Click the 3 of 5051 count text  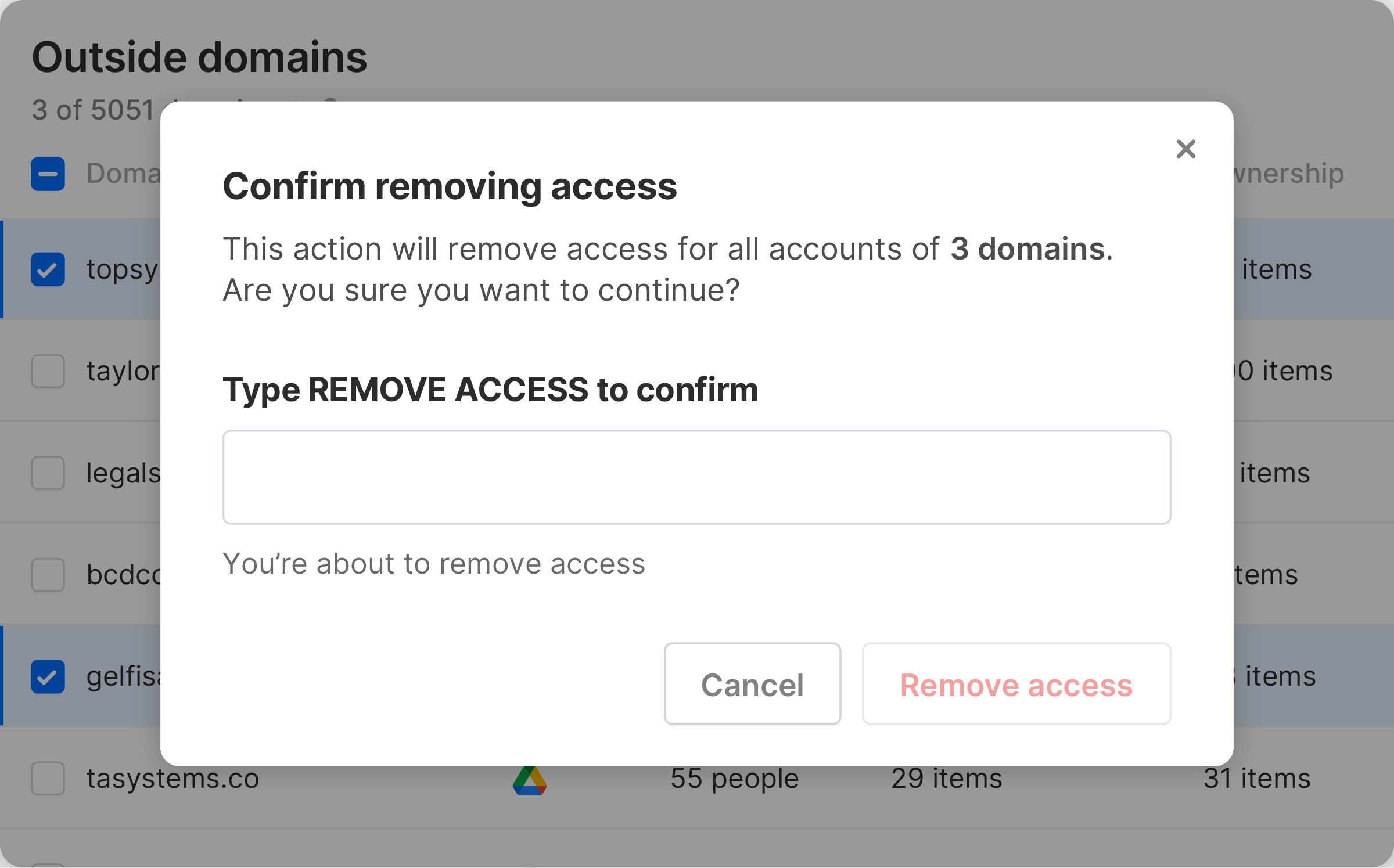click(93, 108)
